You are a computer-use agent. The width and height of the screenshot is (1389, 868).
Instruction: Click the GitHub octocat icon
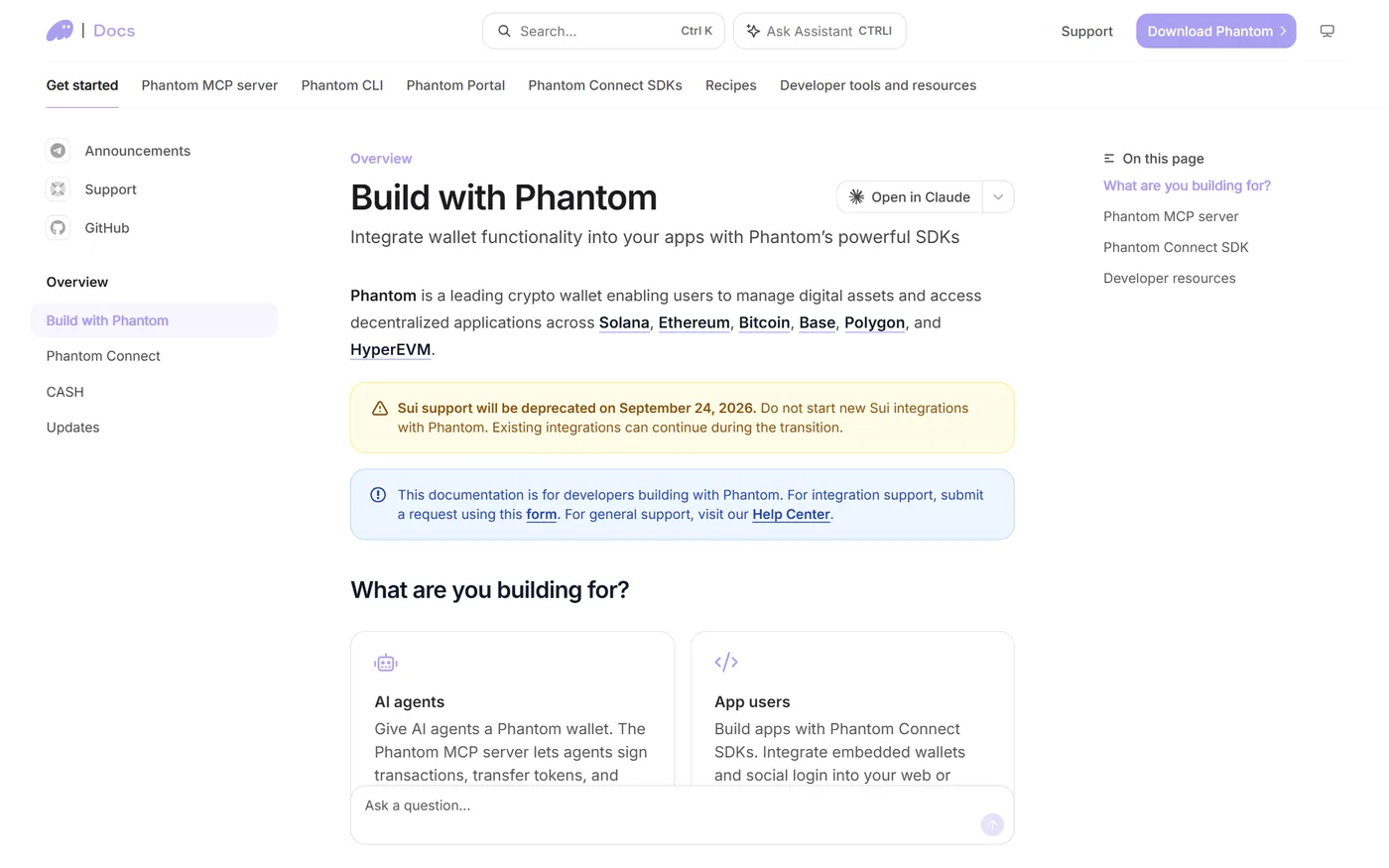click(59, 228)
